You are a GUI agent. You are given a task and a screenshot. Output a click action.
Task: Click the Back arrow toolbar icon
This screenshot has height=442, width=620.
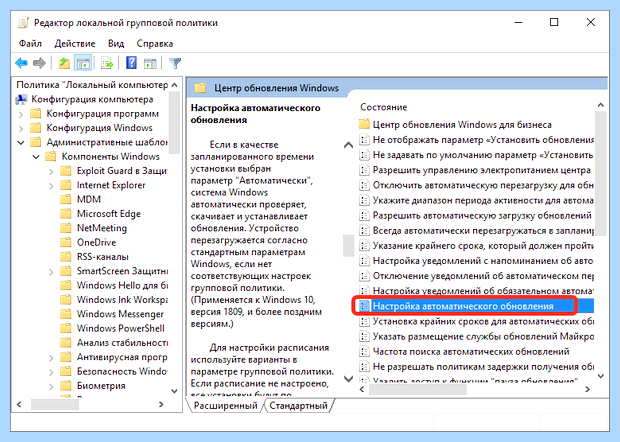coord(21,63)
